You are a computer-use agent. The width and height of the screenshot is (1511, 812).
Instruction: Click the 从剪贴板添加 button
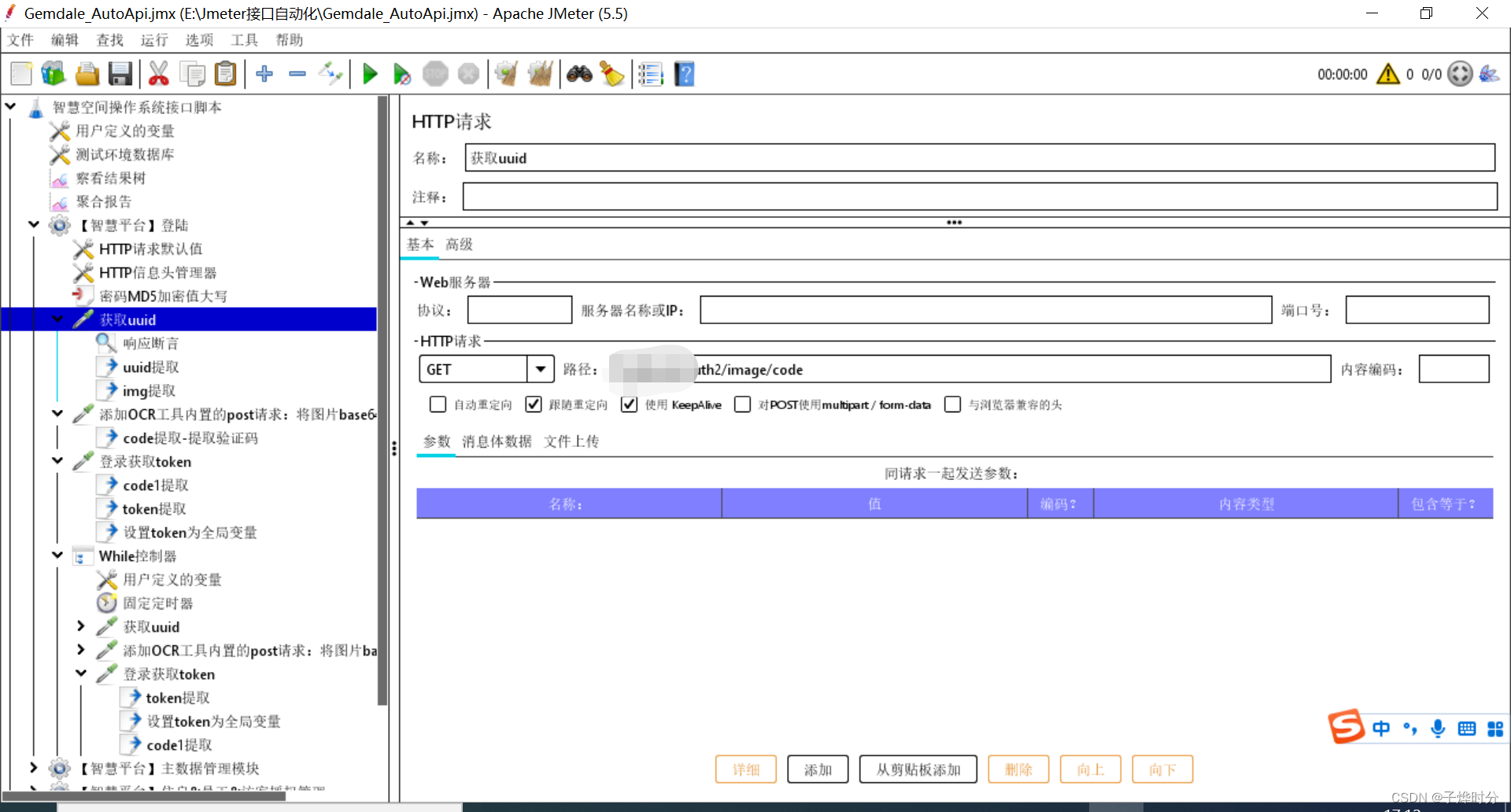coord(918,769)
